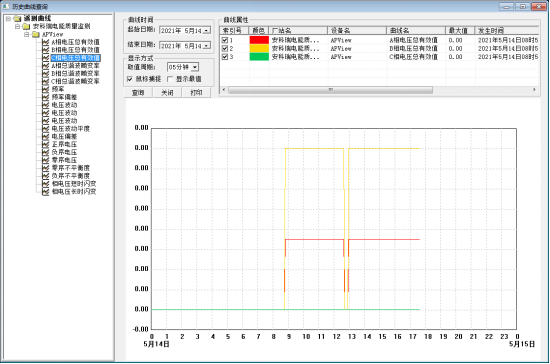Click chart icon beside A相电压总有效值
550x364 pixels.
coord(45,42)
